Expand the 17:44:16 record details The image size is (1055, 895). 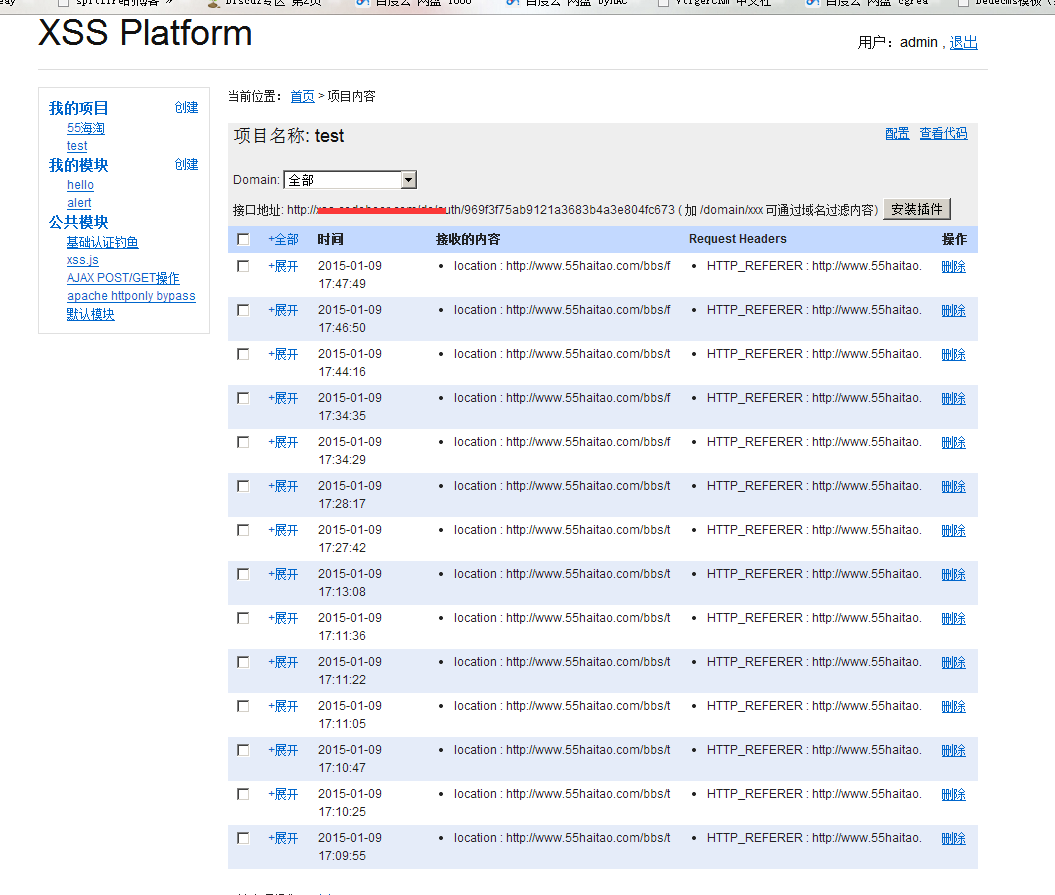(x=283, y=354)
